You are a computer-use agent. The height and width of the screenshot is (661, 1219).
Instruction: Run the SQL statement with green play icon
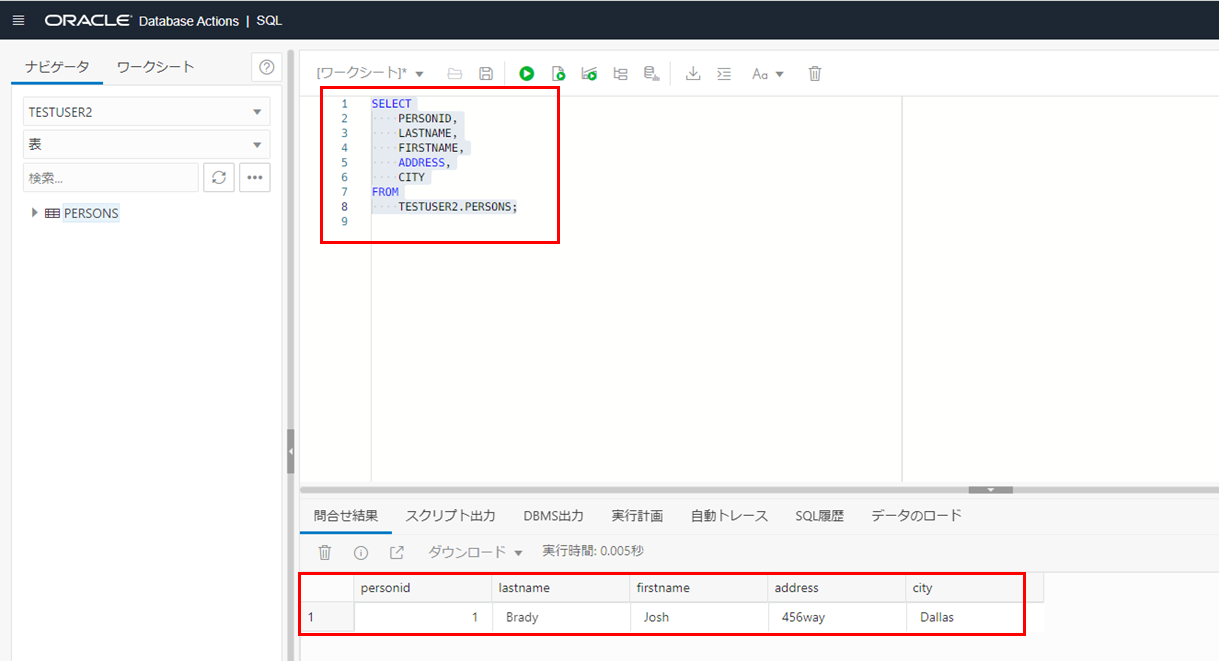point(527,74)
